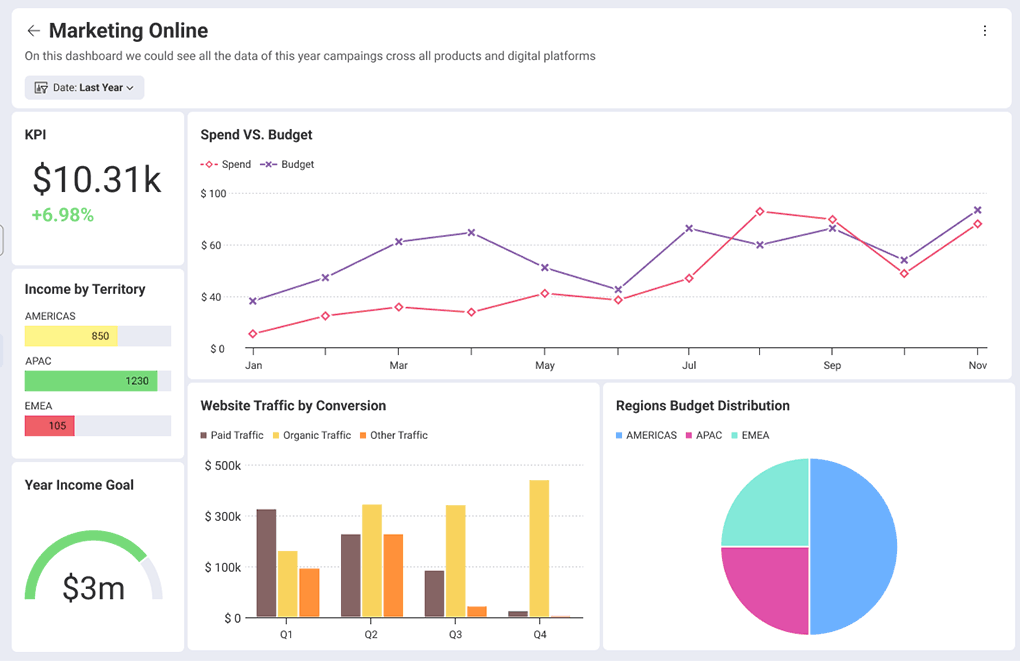Viewport: 1024px width, 662px height.
Task: Click the Website Traffic by Conversion title
Action: pyautogui.click(x=294, y=407)
